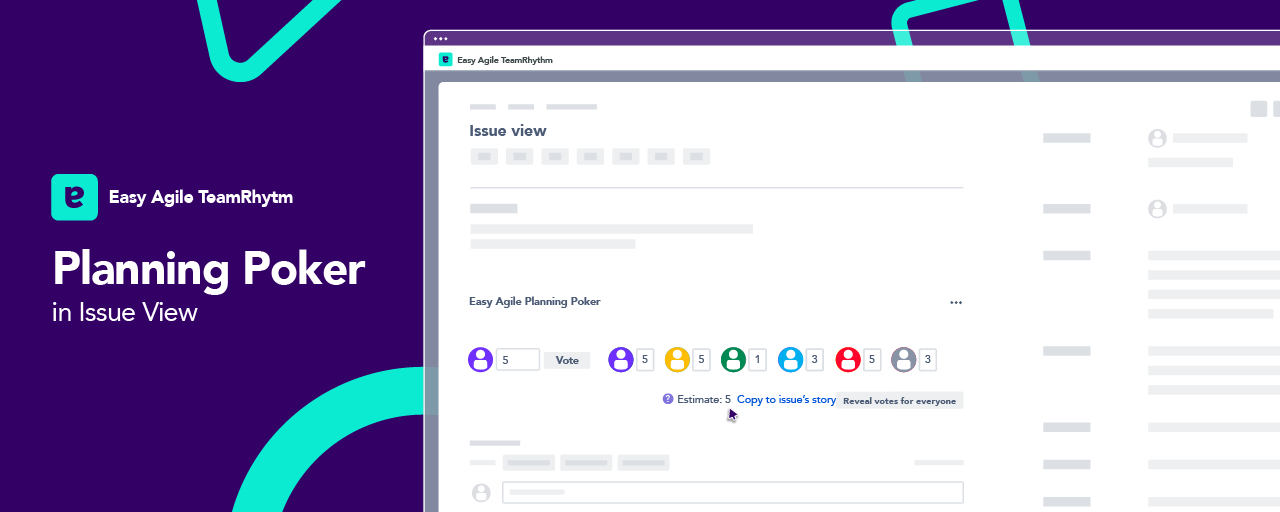Click the green voter's vote card showing 1

tap(759, 360)
